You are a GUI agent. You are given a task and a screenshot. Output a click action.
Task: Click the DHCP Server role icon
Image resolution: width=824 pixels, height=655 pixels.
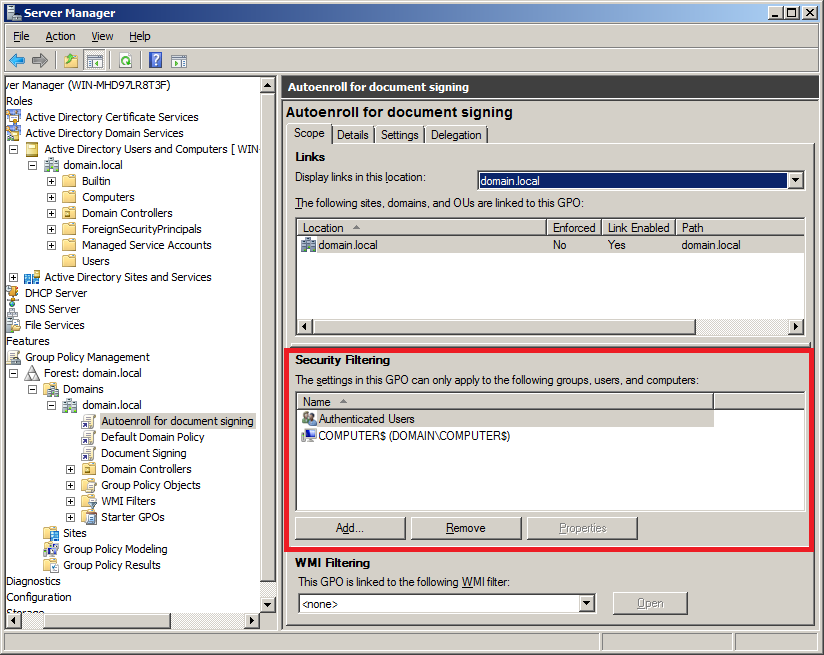(x=14, y=293)
